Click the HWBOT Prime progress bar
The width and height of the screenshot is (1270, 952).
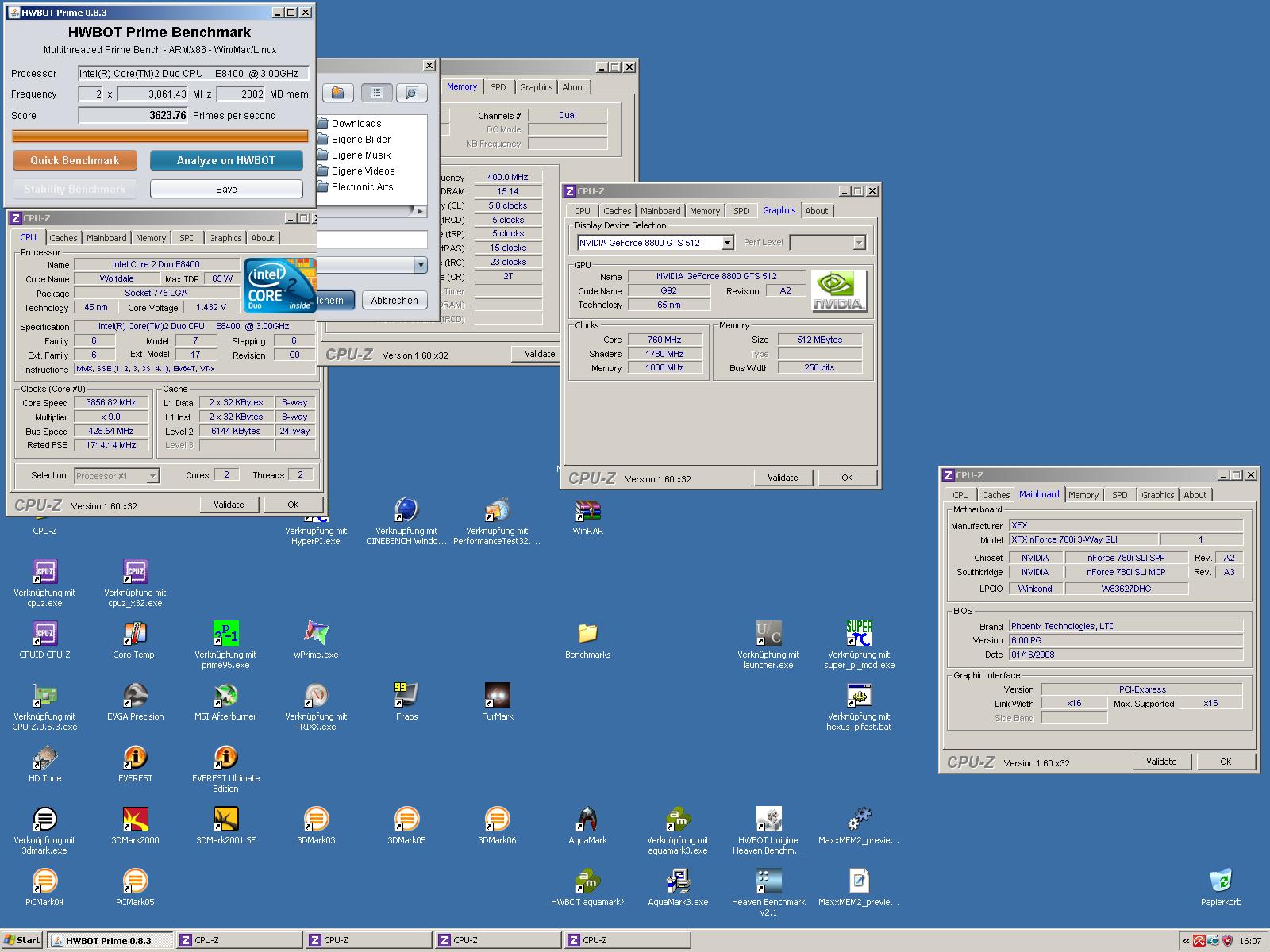coord(160,136)
